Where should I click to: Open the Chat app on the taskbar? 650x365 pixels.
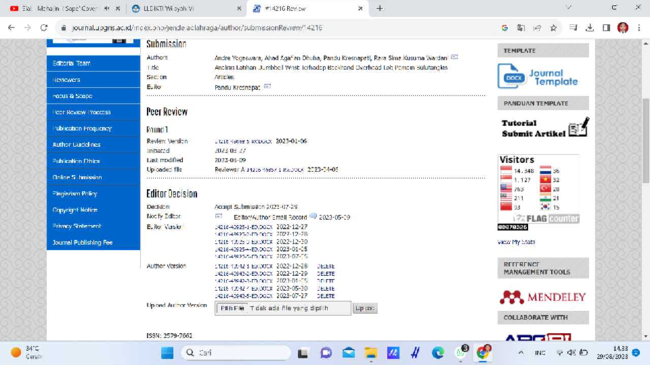click(x=326, y=353)
